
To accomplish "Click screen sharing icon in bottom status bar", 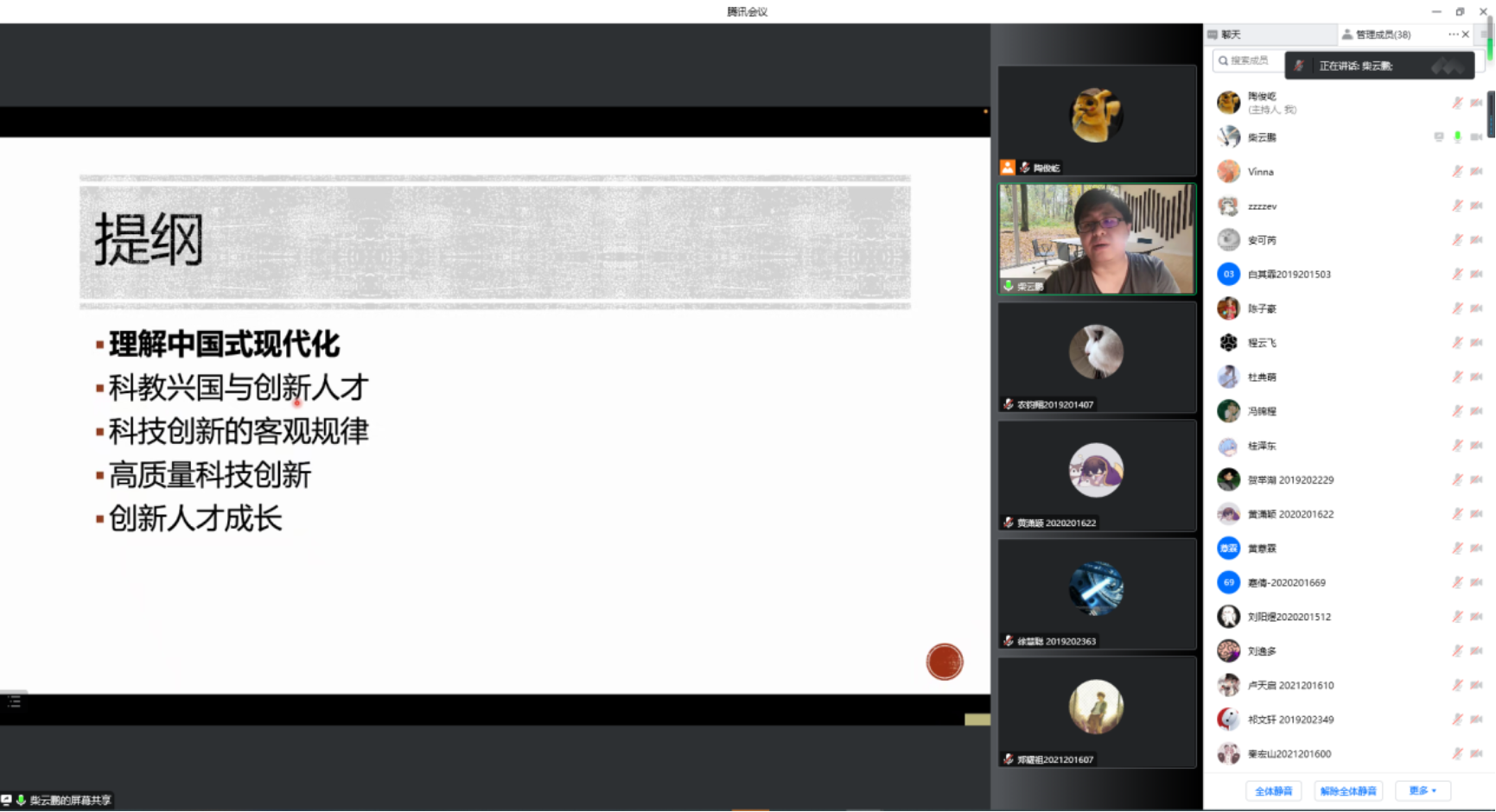I will click(7, 800).
